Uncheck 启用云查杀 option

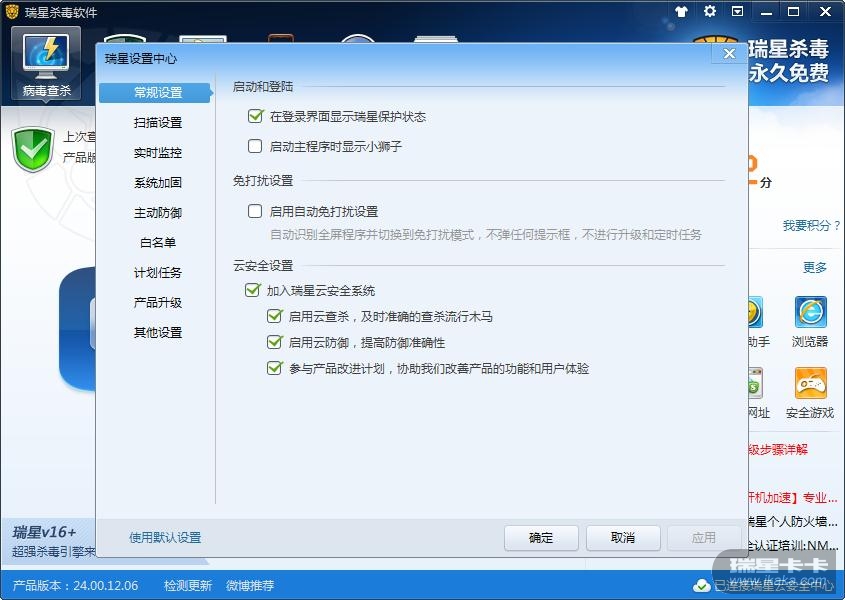[274, 316]
